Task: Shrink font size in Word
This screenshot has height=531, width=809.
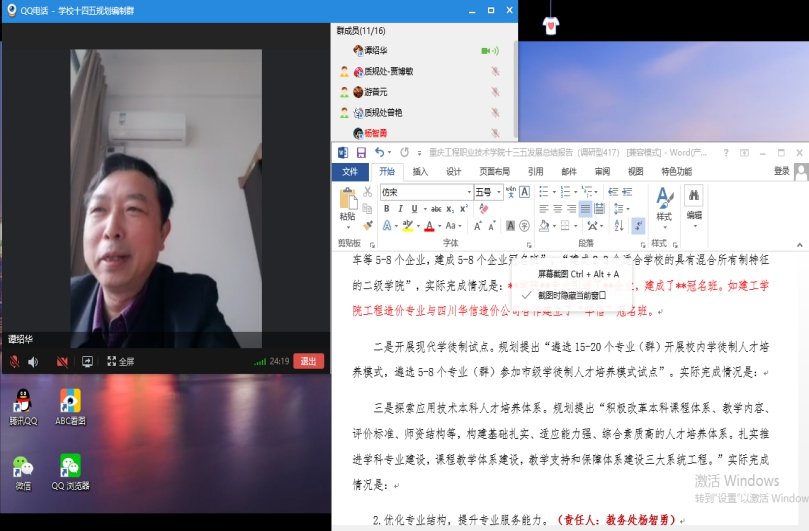Action: click(x=492, y=226)
